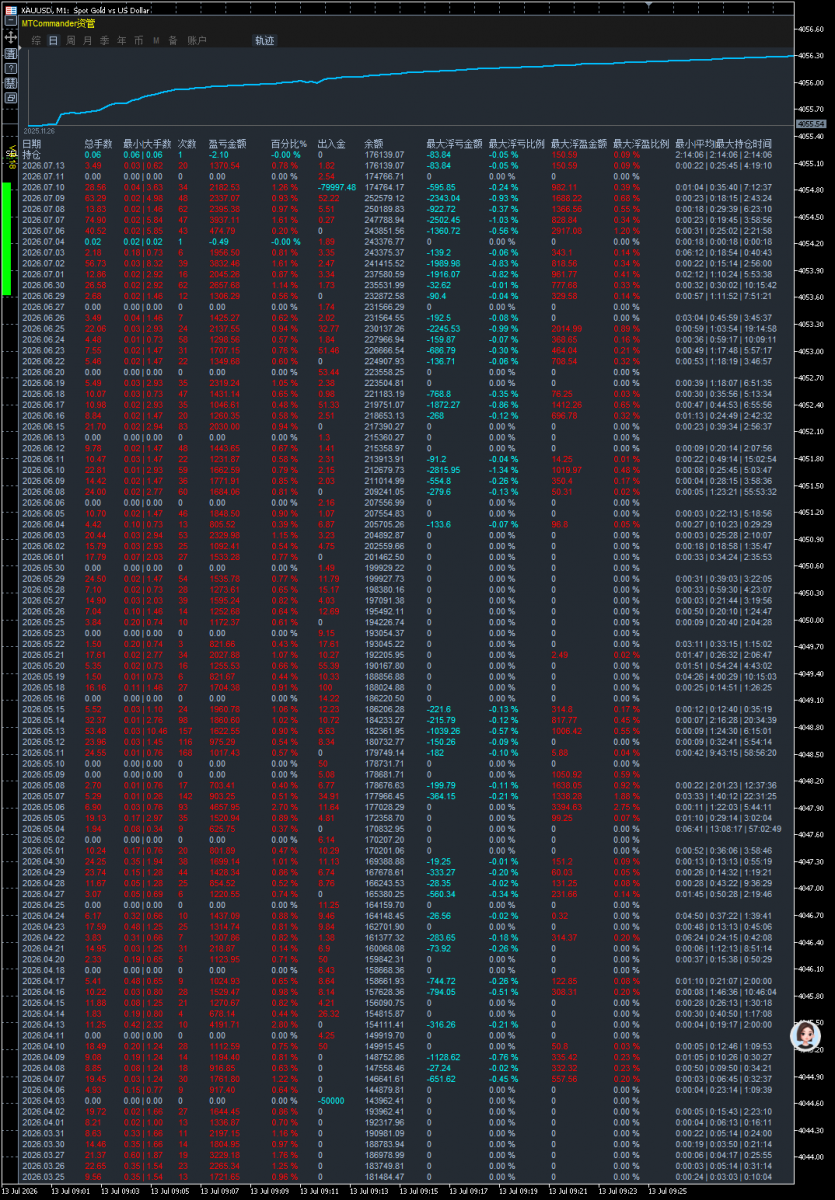Click the 4191.71 profit value

pyautogui.click(x=224, y=1025)
